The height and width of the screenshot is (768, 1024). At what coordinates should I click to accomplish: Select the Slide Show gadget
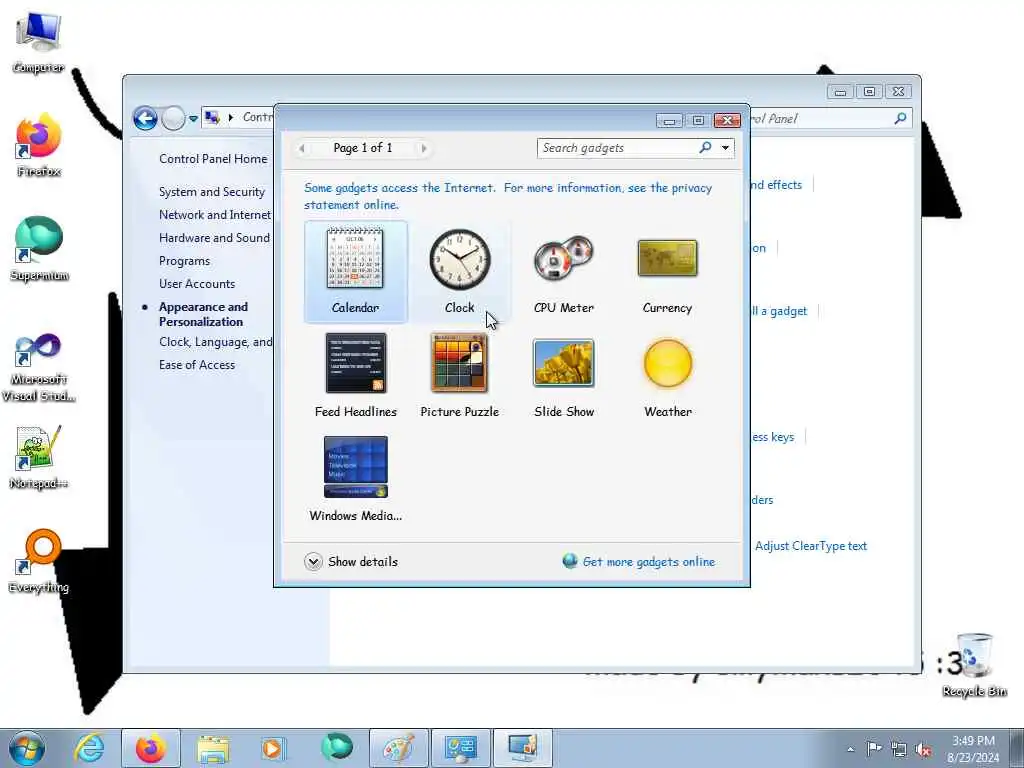[x=564, y=376]
